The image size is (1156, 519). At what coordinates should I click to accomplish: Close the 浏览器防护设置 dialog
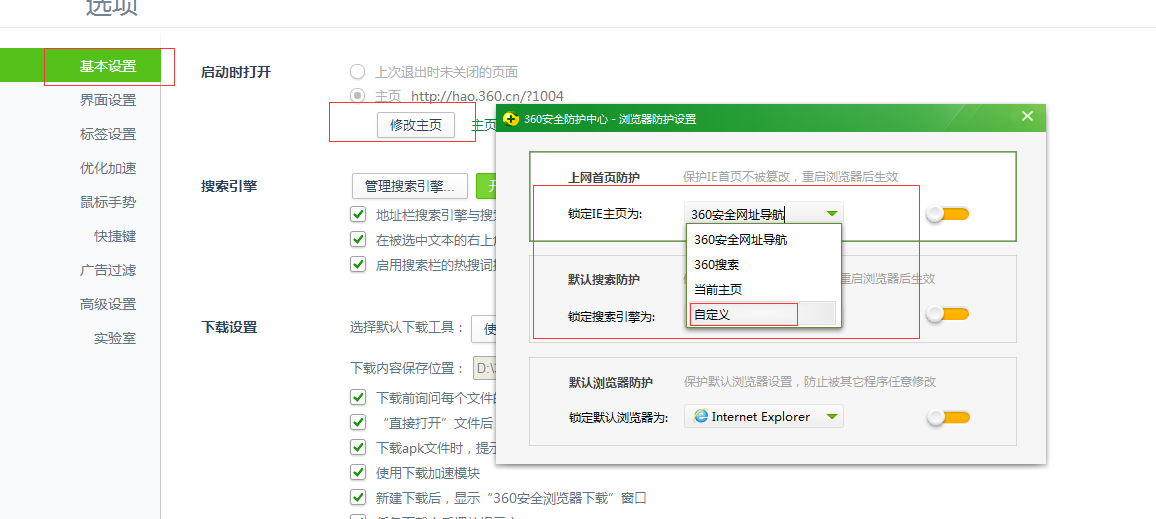pos(1027,116)
